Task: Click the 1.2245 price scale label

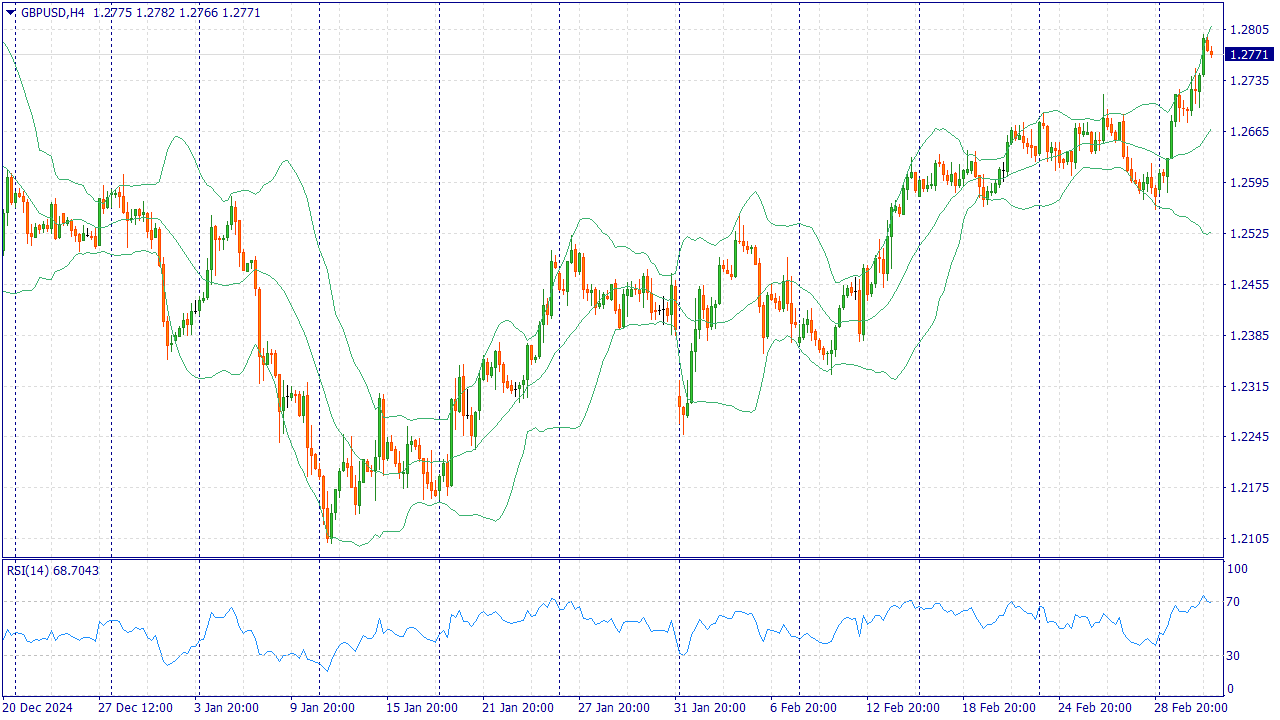Action: [x=1251, y=437]
